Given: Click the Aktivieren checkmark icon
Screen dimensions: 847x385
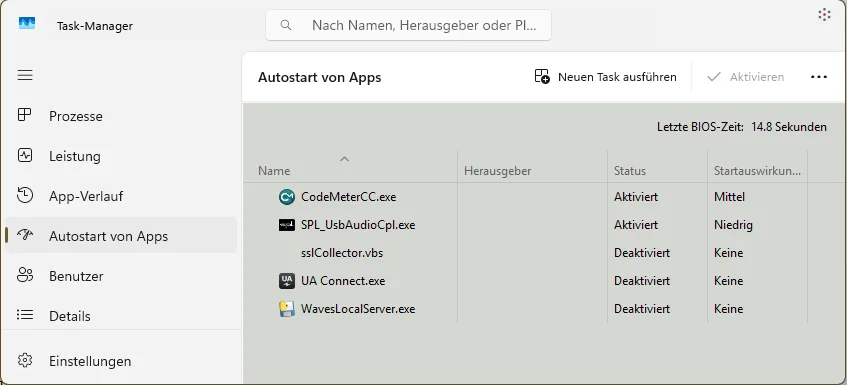Looking at the screenshot, I should click(714, 77).
